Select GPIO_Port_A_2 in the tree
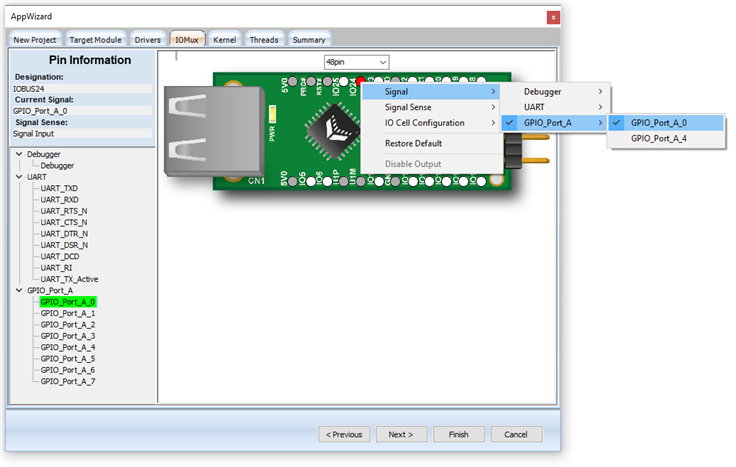 pyautogui.click(x=68, y=324)
